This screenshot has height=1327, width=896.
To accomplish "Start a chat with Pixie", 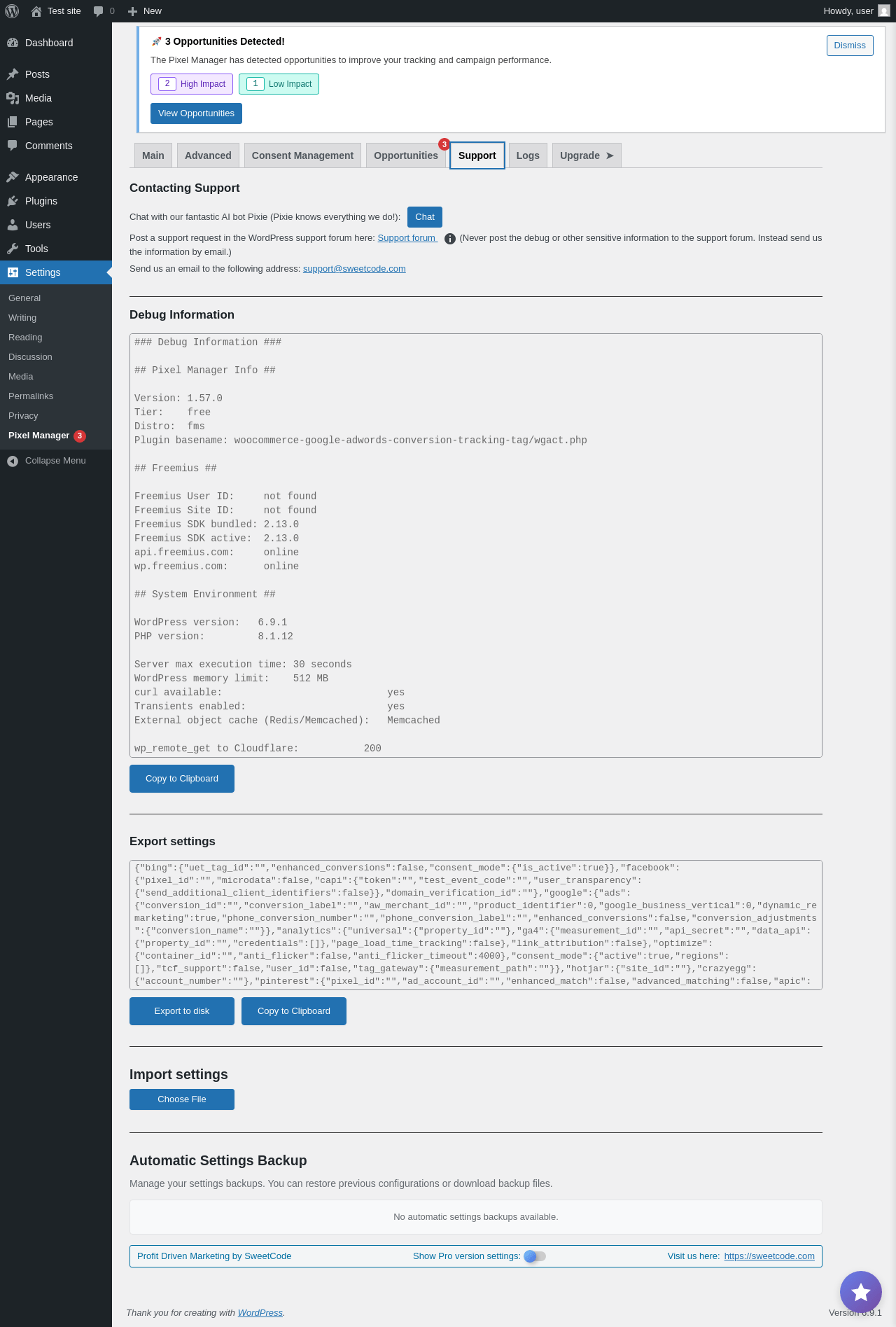I will pos(425,217).
